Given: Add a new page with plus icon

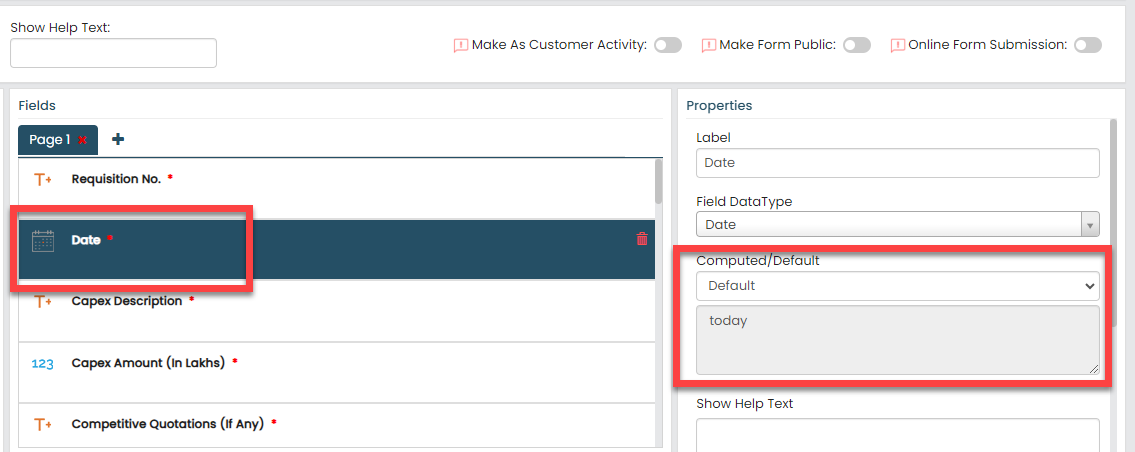Looking at the screenshot, I should 118,139.
